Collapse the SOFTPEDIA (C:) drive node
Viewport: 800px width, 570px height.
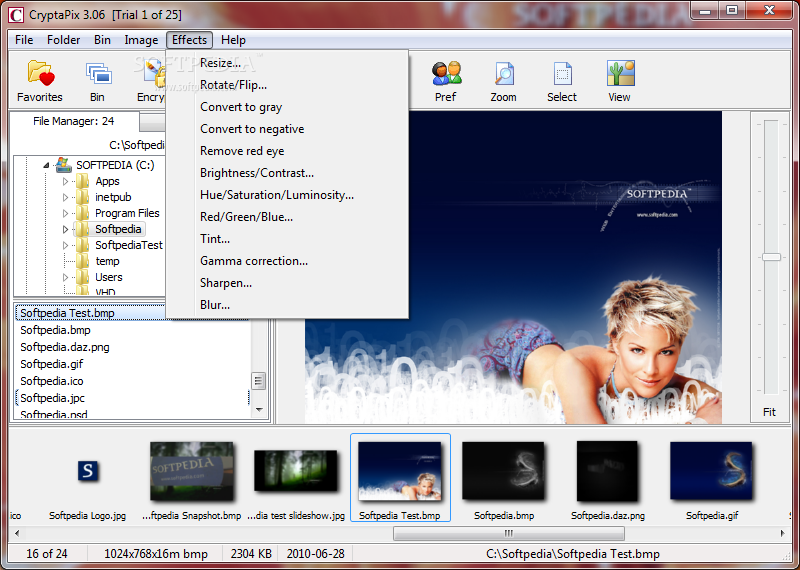click(x=46, y=165)
